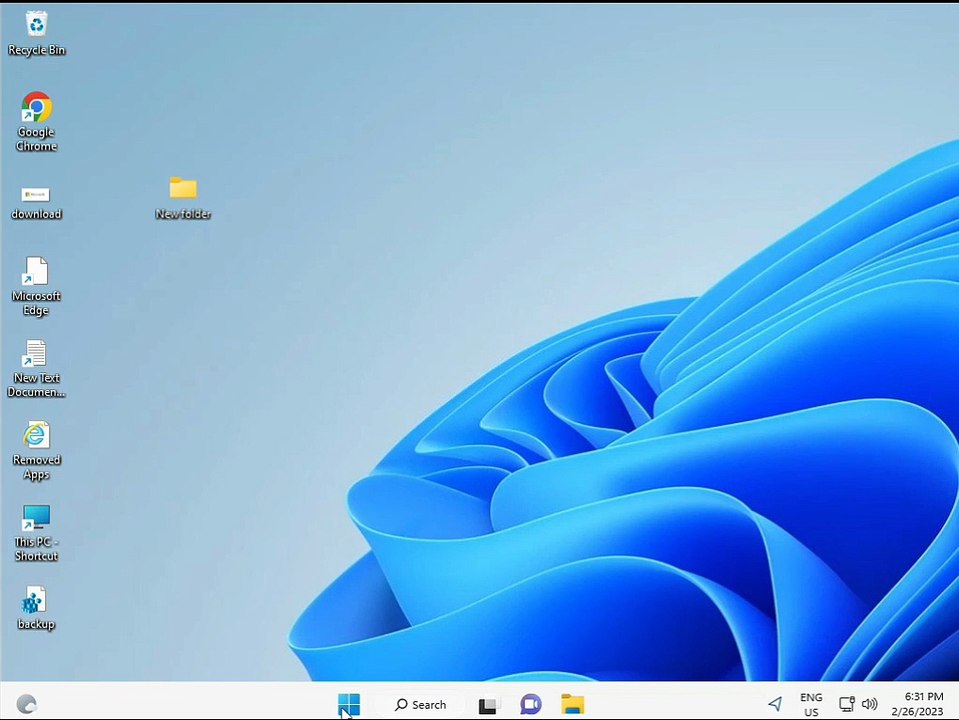
Task: Select the backup file icon
Action: (36, 600)
